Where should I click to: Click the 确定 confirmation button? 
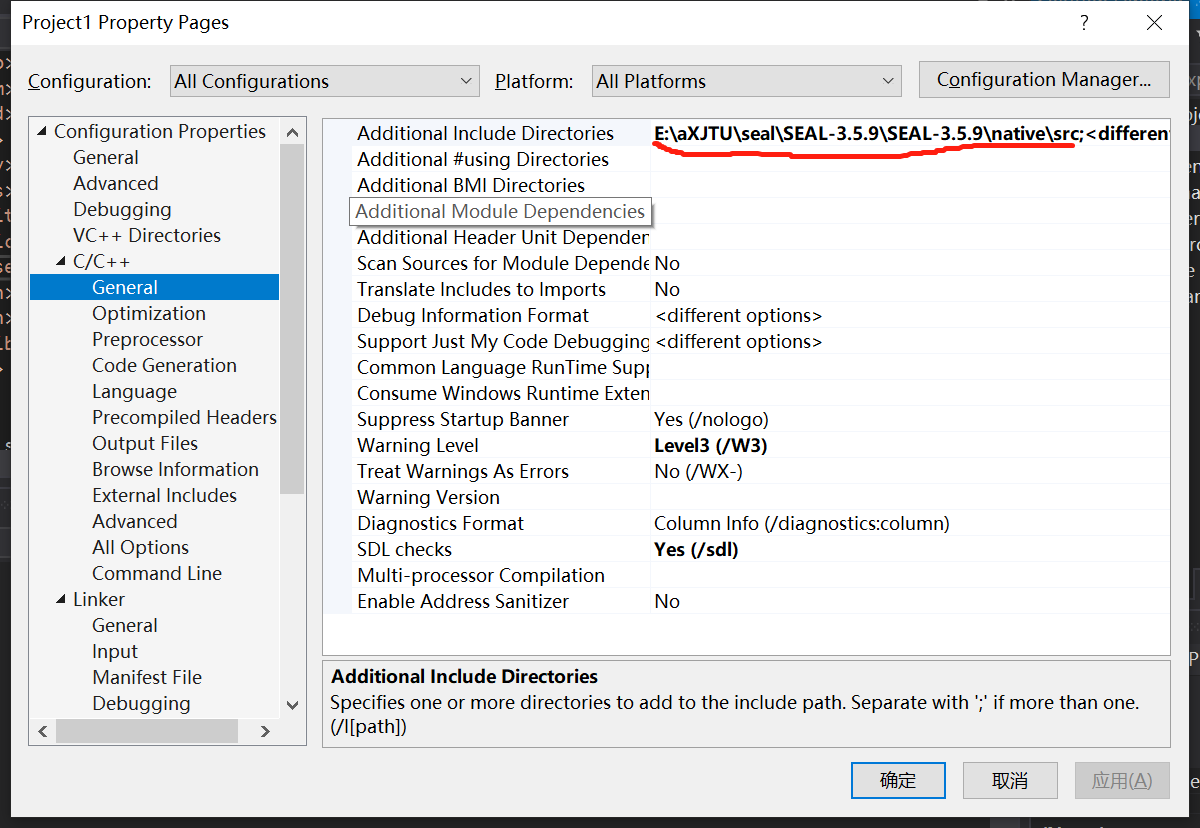click(x=897, y=780)
